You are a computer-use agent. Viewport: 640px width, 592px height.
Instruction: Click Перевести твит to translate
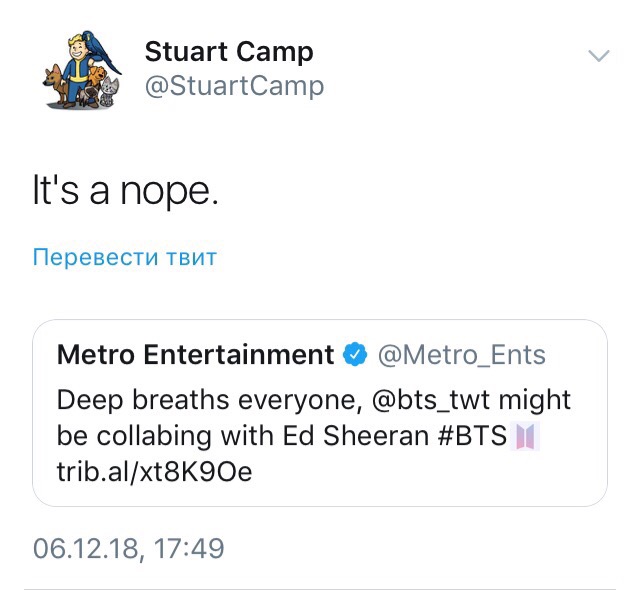point(125,257)
